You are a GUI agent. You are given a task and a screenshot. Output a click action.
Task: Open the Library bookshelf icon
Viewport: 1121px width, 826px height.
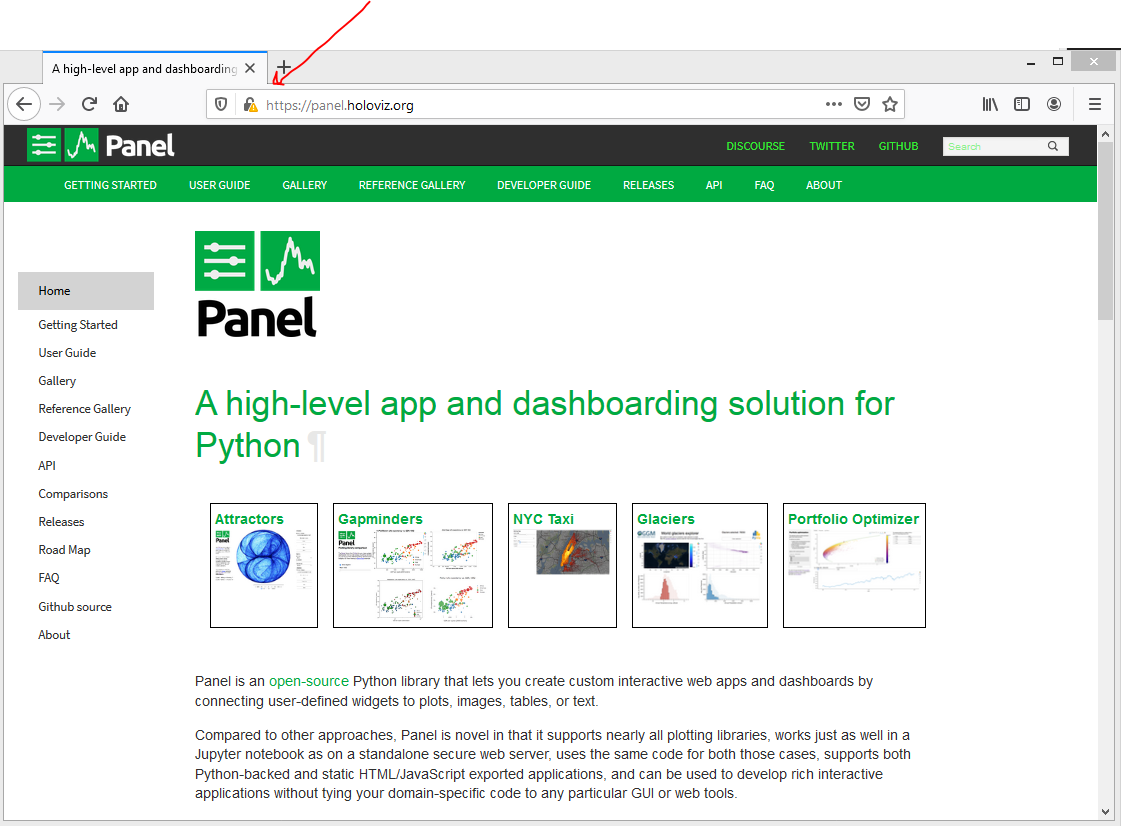[x=990, y=104]
